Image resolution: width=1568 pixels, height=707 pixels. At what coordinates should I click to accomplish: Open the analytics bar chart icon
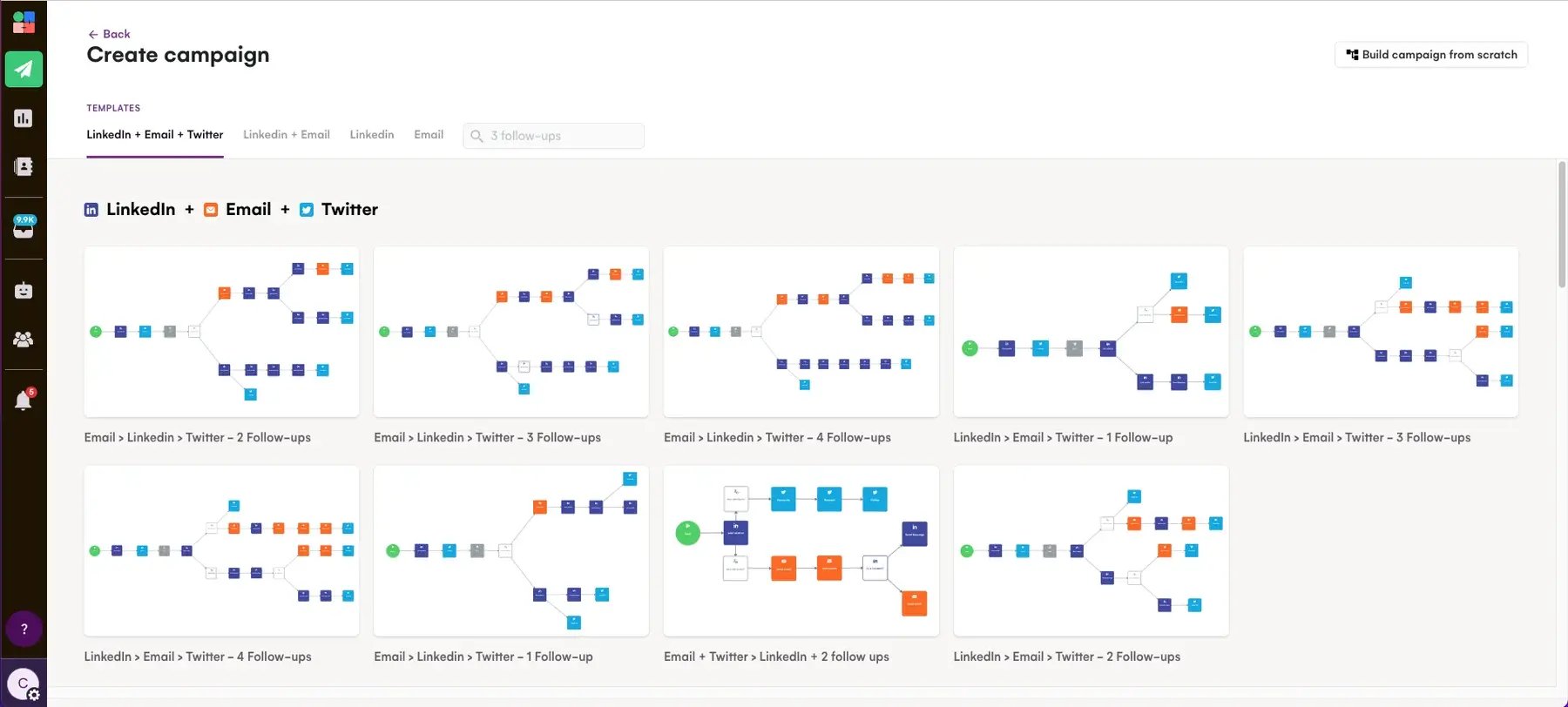coord(24,118)
